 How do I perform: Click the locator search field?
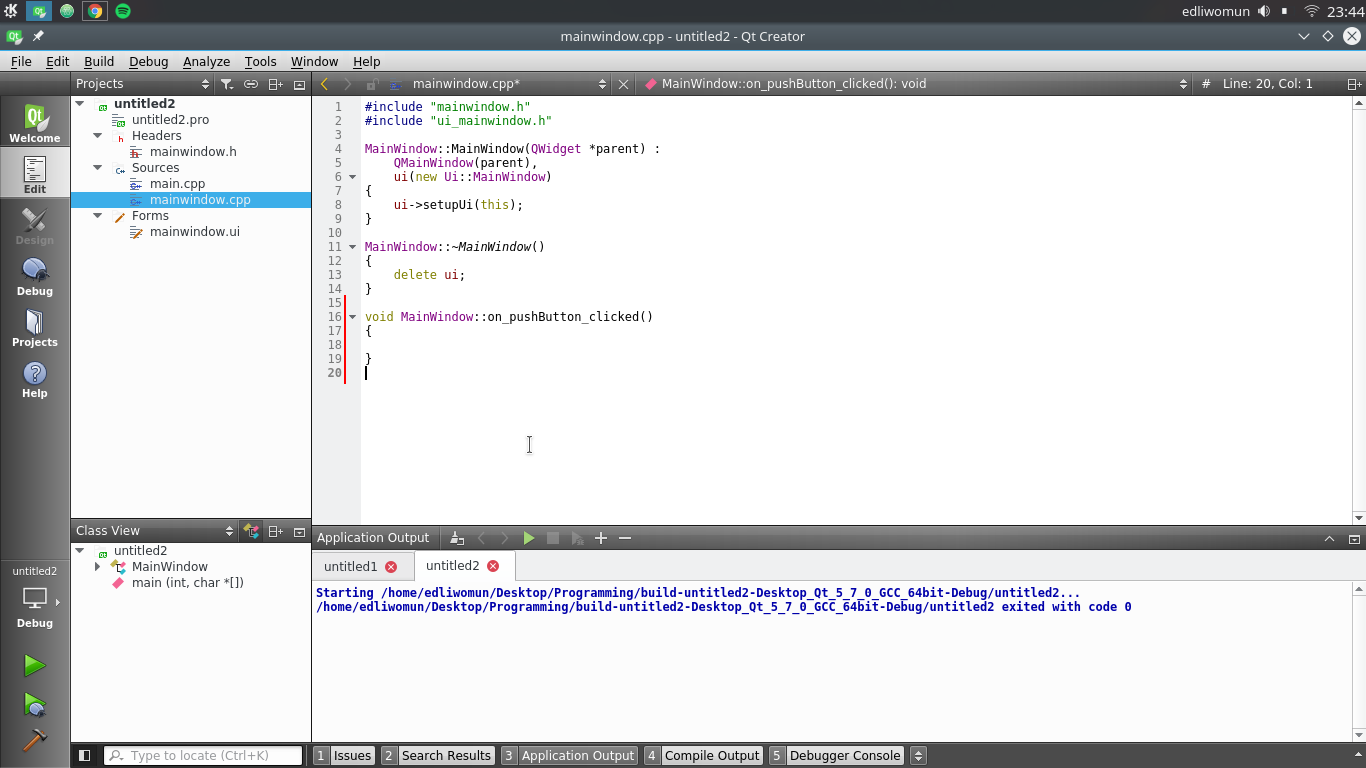(x=203, y=756)
